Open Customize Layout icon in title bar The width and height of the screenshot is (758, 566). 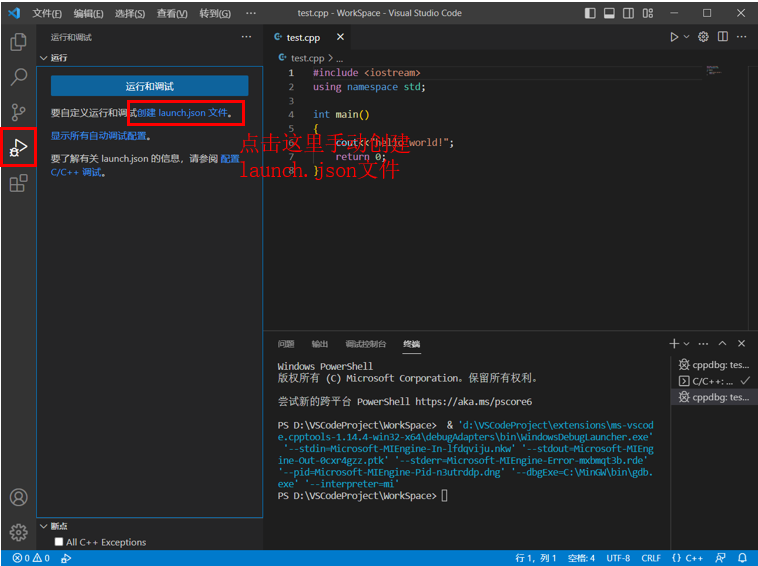[x=648, y=13]
